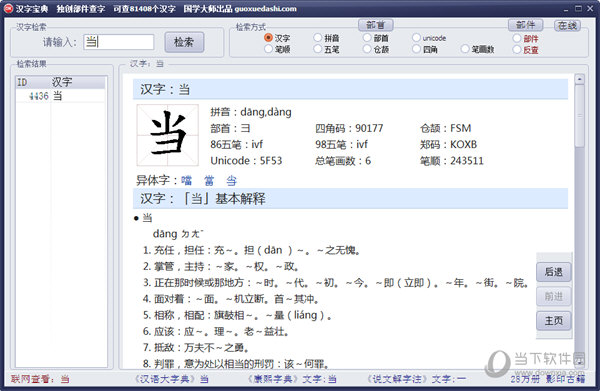Click the 仓颉:FSM value

[445, 128]
